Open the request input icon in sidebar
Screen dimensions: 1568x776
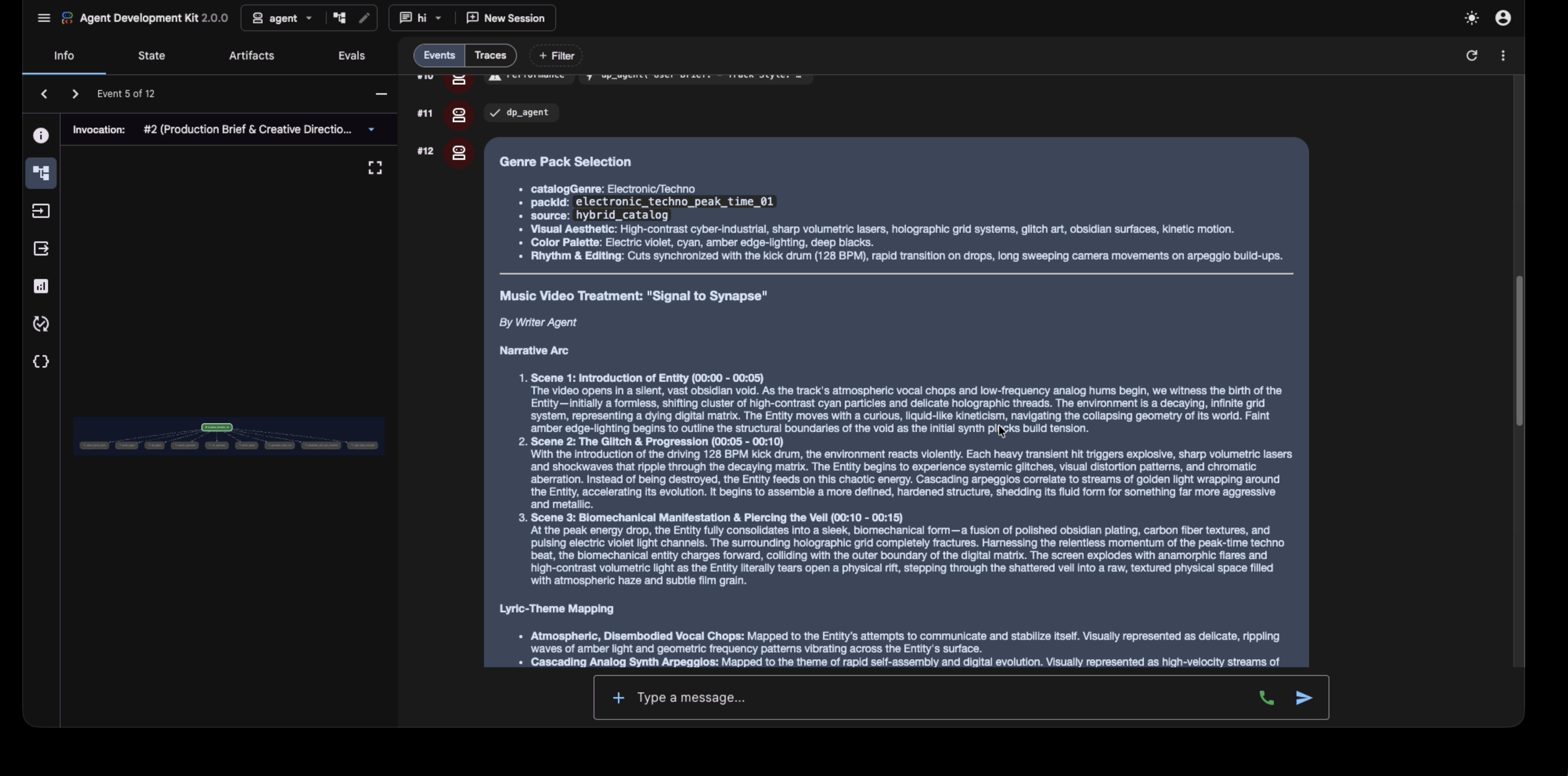[41, 211]
